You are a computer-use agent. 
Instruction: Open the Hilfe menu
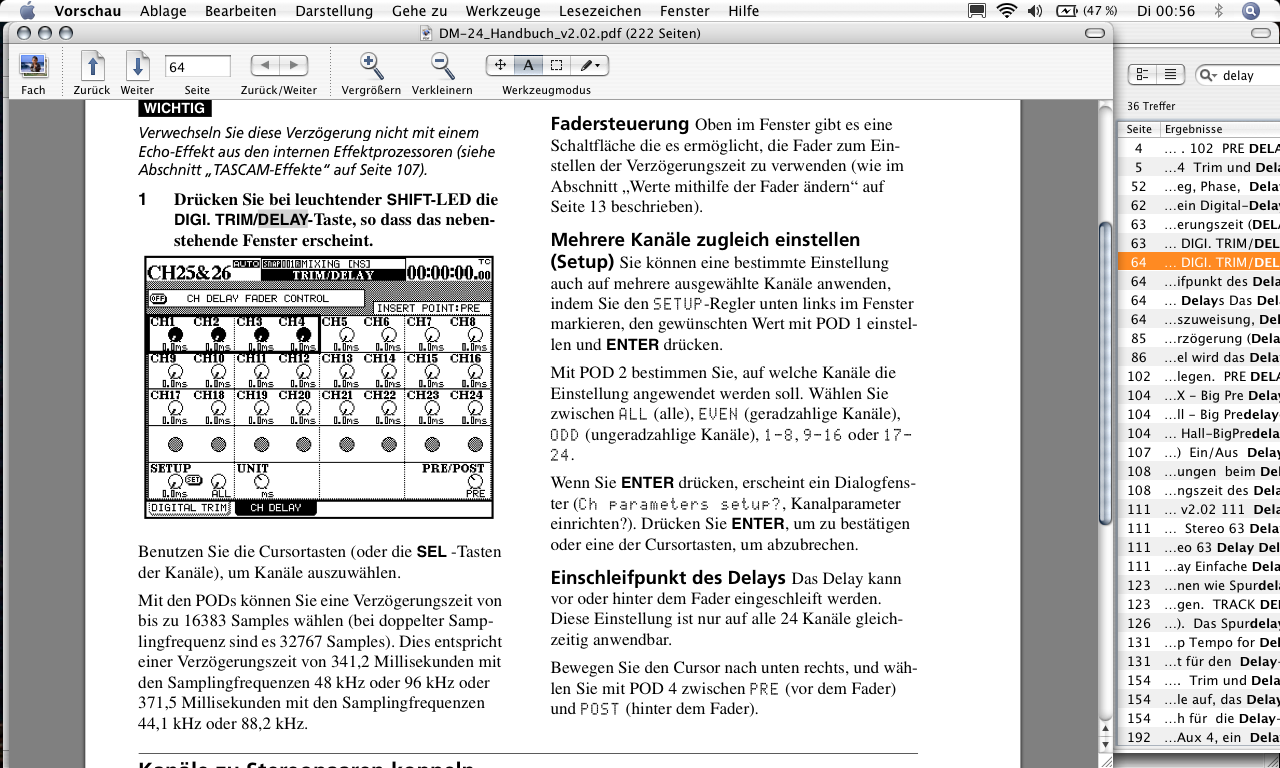tap(743, 11)
